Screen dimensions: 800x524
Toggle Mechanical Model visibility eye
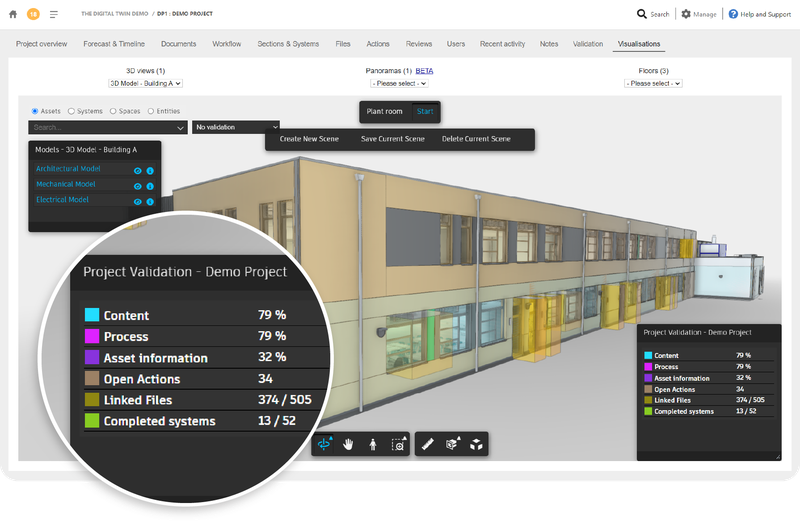pyautogui.click(x=137, y=186)
